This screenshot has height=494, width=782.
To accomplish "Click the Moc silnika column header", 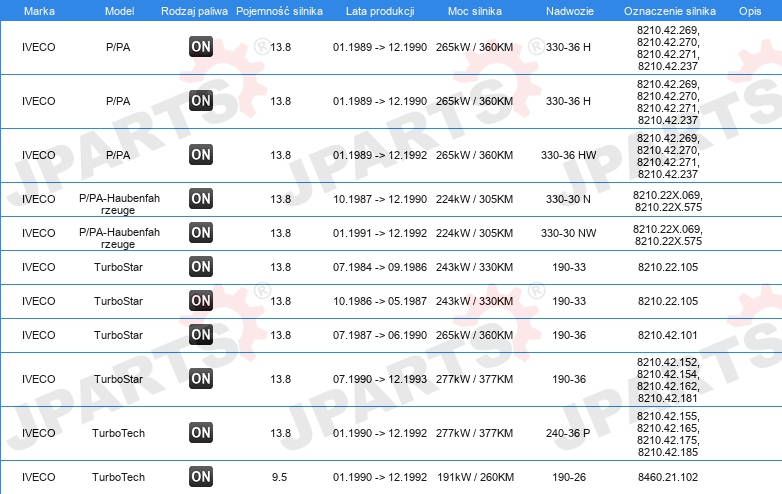I will click(475, 11).
